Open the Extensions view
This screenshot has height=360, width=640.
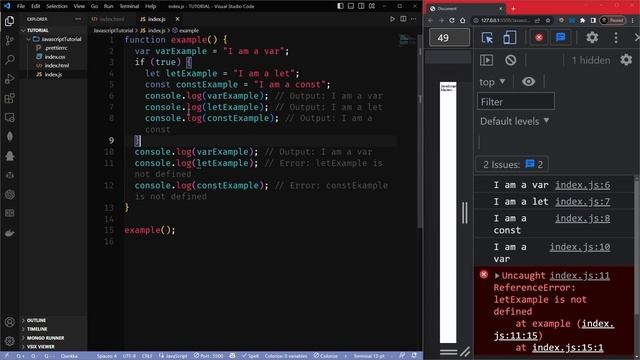tap(9, 98)
